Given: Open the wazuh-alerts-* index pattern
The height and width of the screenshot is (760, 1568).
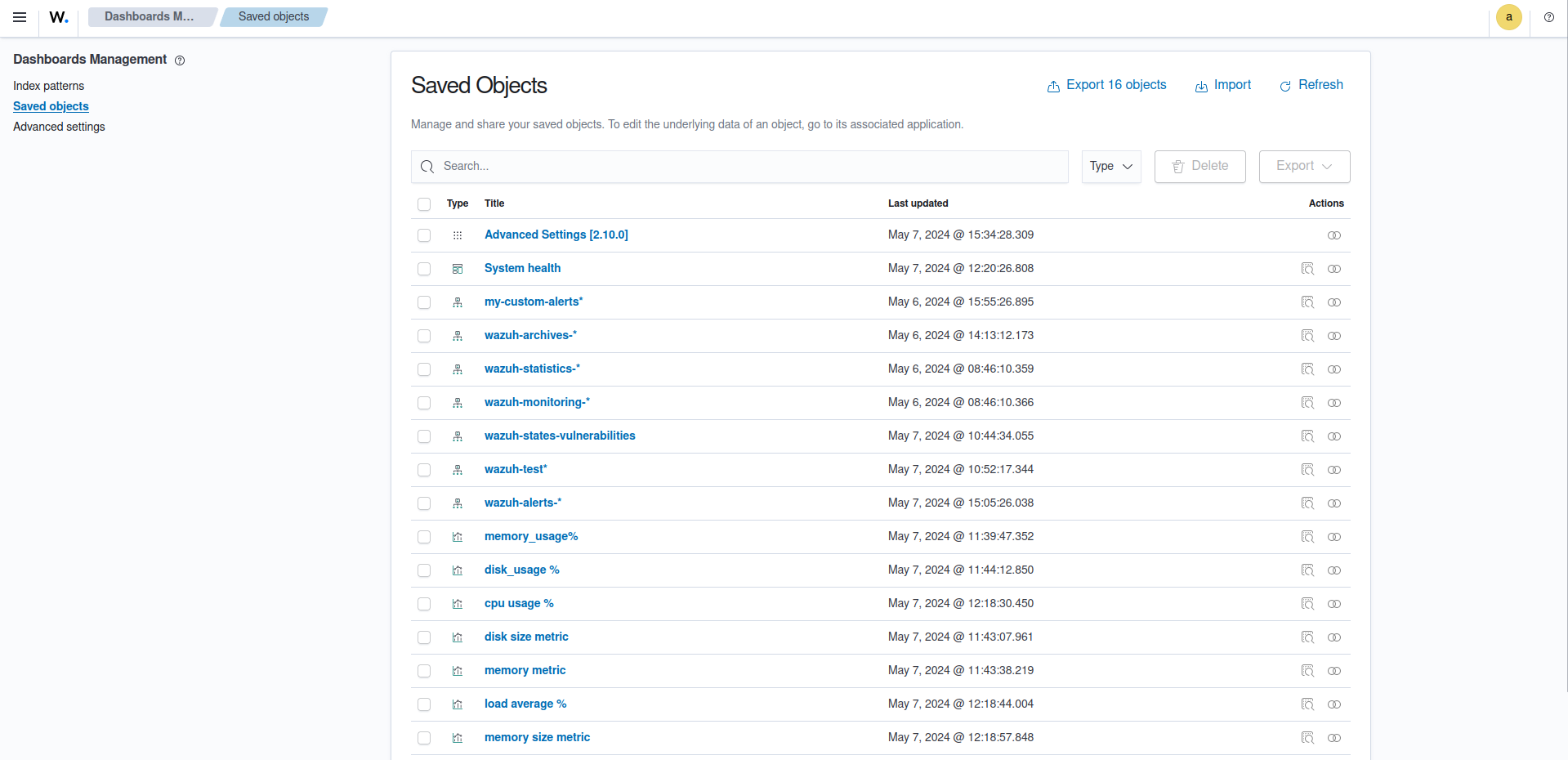Looking at the screenshot, I should coord(523,503).
